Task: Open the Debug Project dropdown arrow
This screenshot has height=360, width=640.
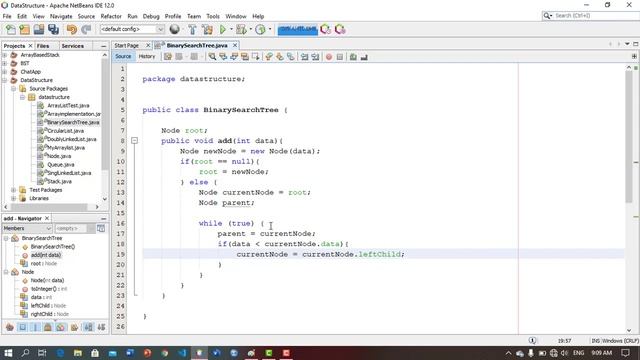Action: (250, 29)
